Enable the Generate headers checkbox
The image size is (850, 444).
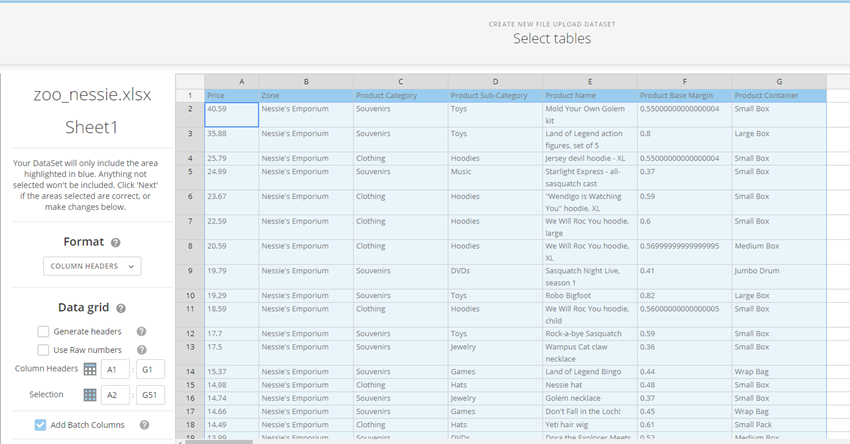[43, 332]
